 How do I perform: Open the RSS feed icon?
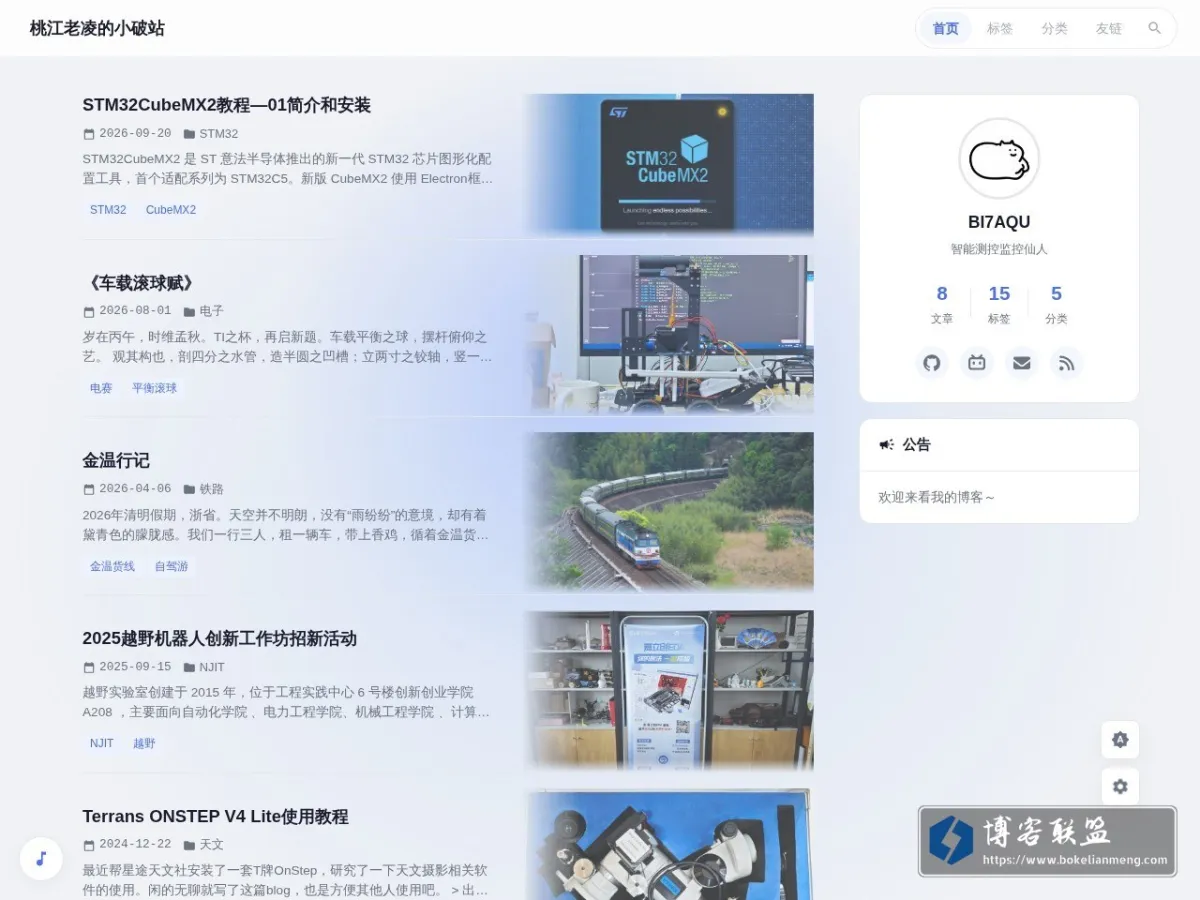point(1067,363)
